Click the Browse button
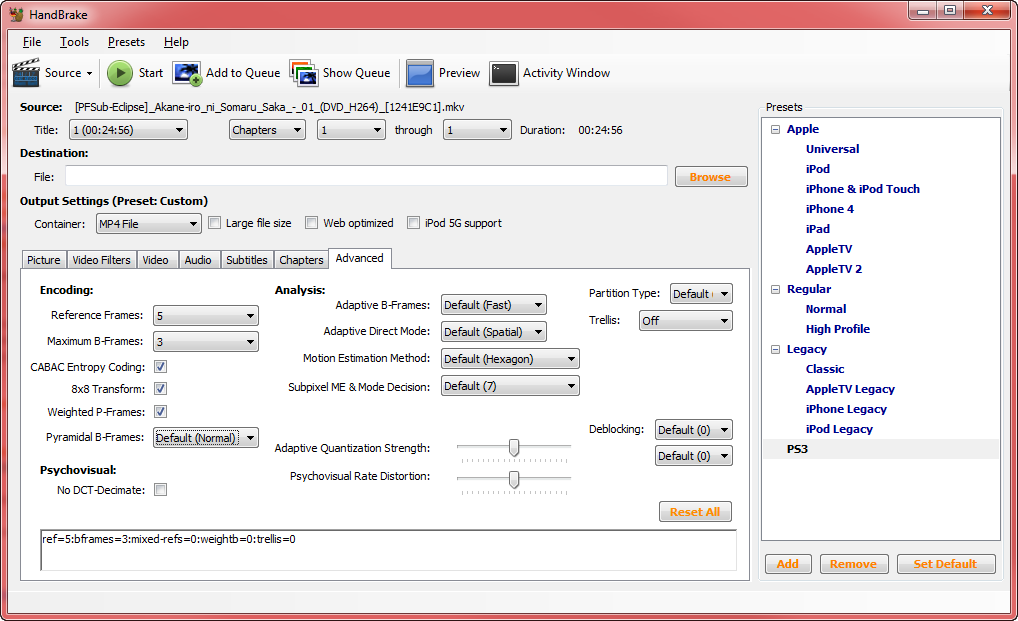Image resolution: width=1018 pixels, height=621 pixels. click(710, 177)
